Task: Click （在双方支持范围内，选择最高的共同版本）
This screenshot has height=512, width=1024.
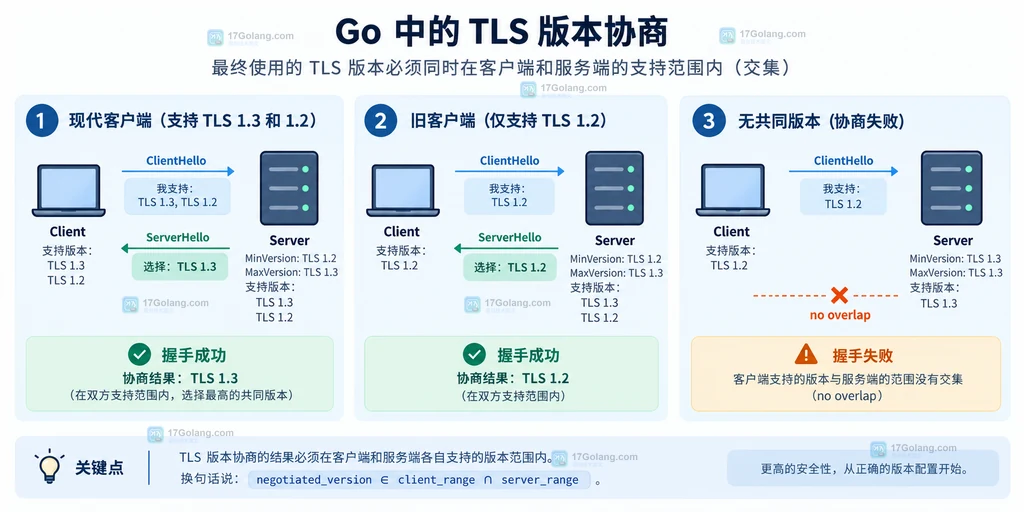Action: [x=180, y=395]
